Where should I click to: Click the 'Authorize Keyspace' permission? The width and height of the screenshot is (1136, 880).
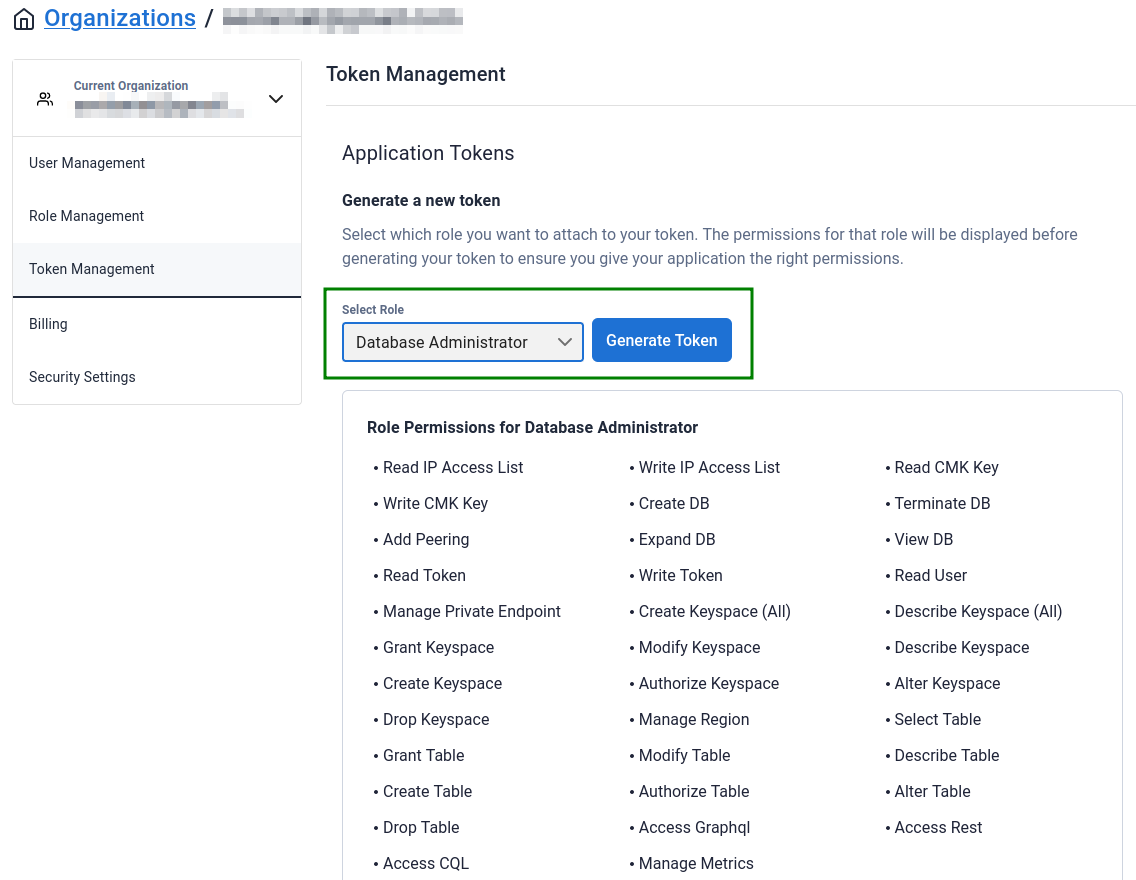[x=709, y=684]
